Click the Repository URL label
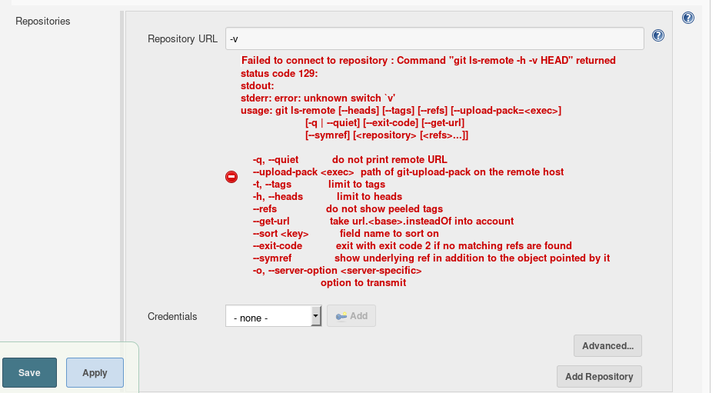This screenshot has width=719, height=393. pyautogui.click(x=183, y=39)
